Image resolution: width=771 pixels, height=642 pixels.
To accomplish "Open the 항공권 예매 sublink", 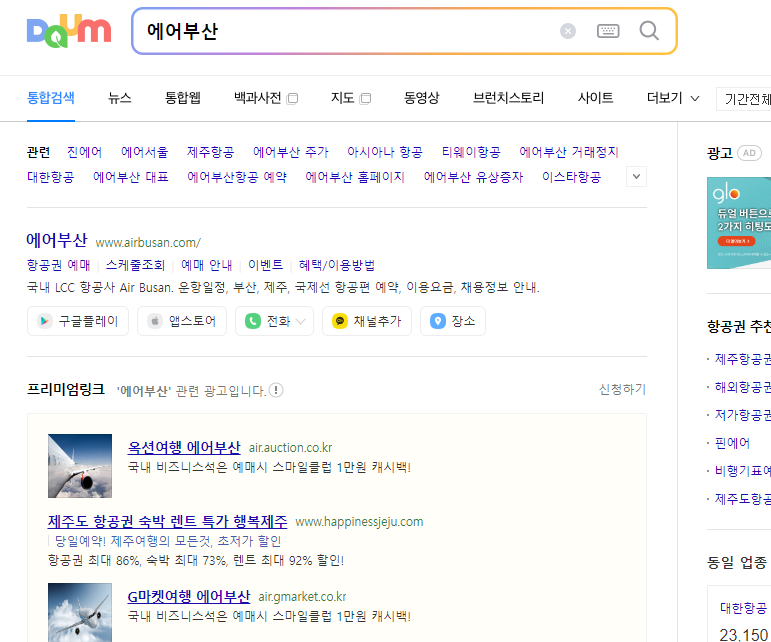I will (x=59, y=265).
